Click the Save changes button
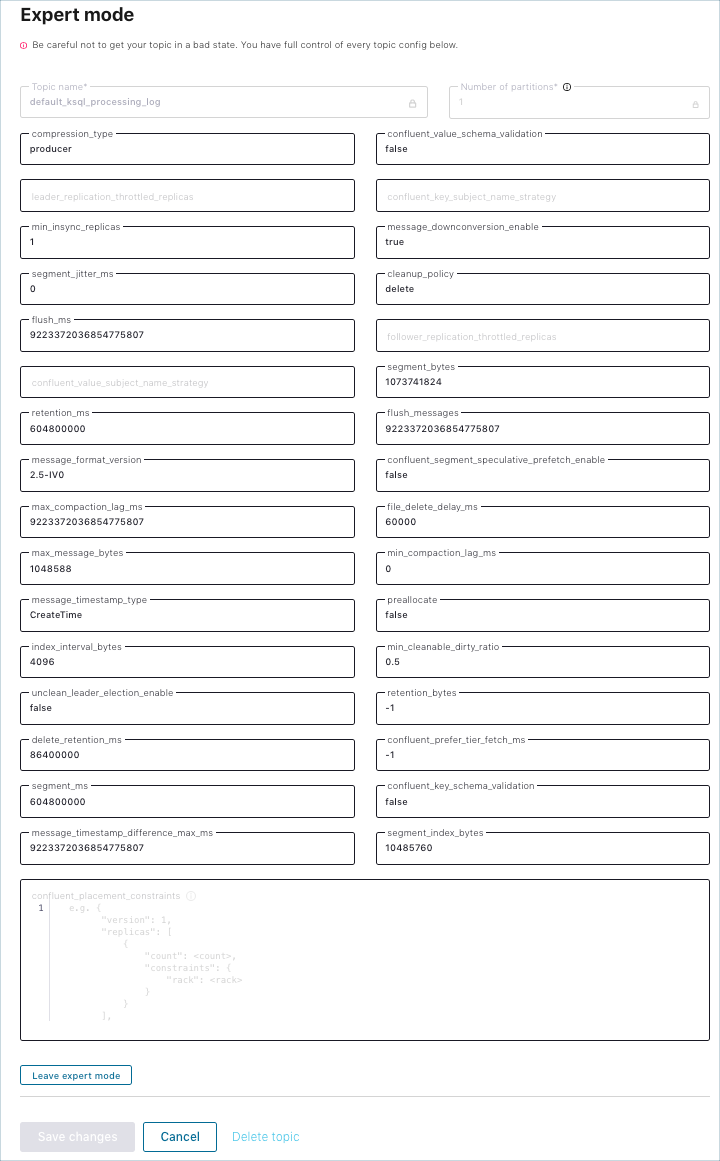720x1161 pixels. [77, 1137]
